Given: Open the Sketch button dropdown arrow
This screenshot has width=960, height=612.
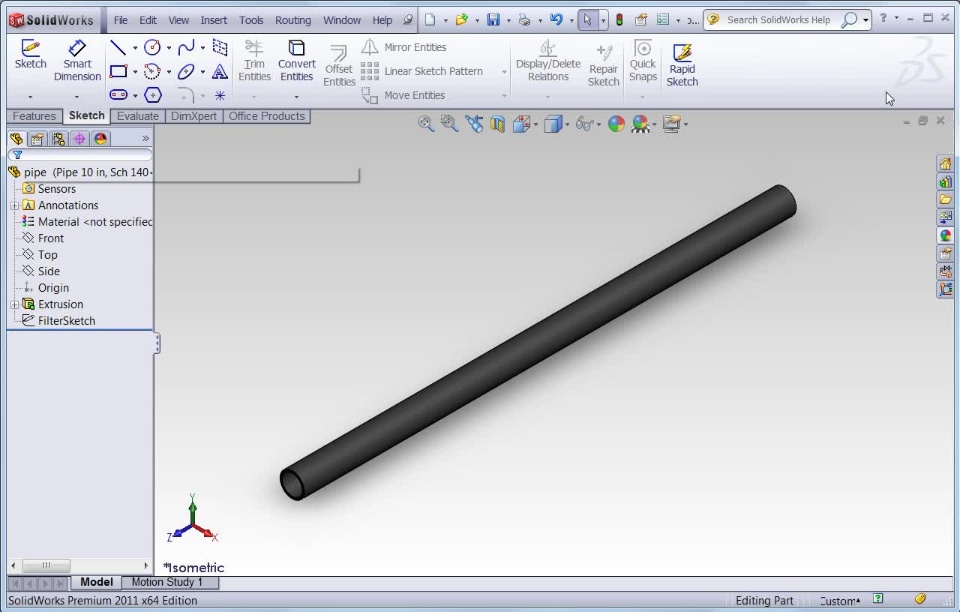Looking at the screenshot, I should click(x=30, y=97).
